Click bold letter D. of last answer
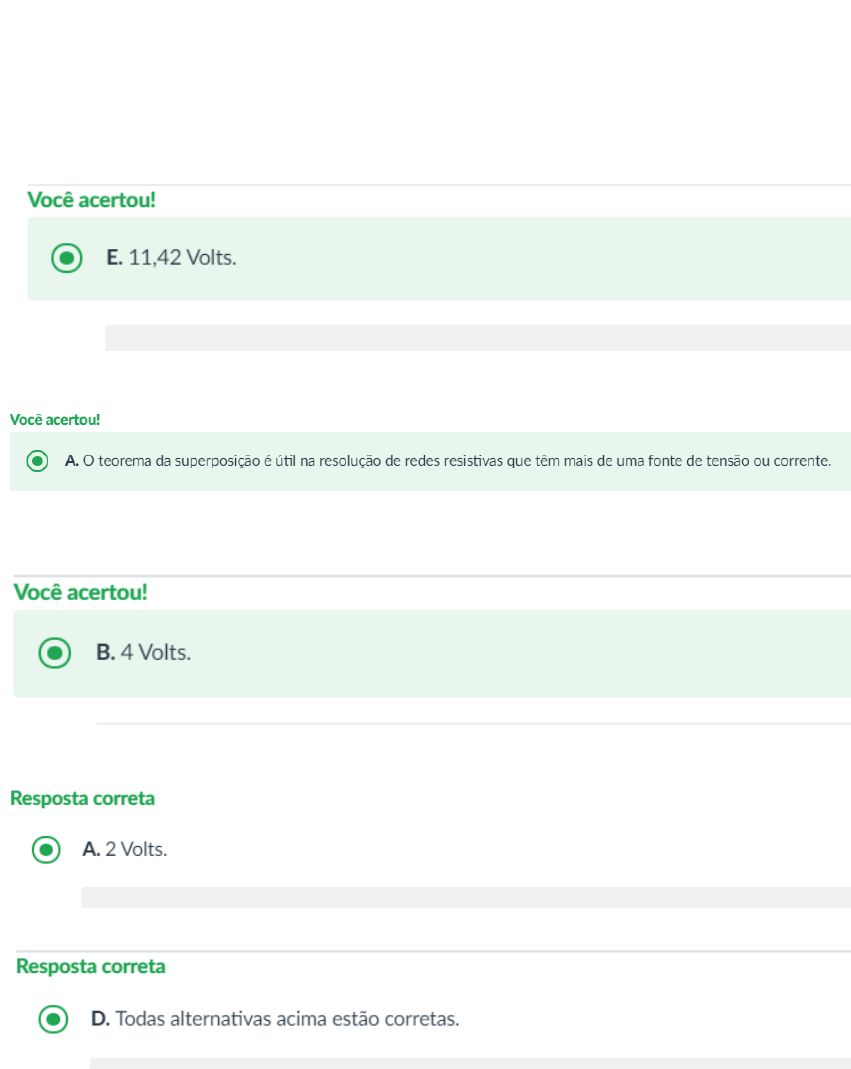Screen dimensions: 851x1069 click(100, 1019)
